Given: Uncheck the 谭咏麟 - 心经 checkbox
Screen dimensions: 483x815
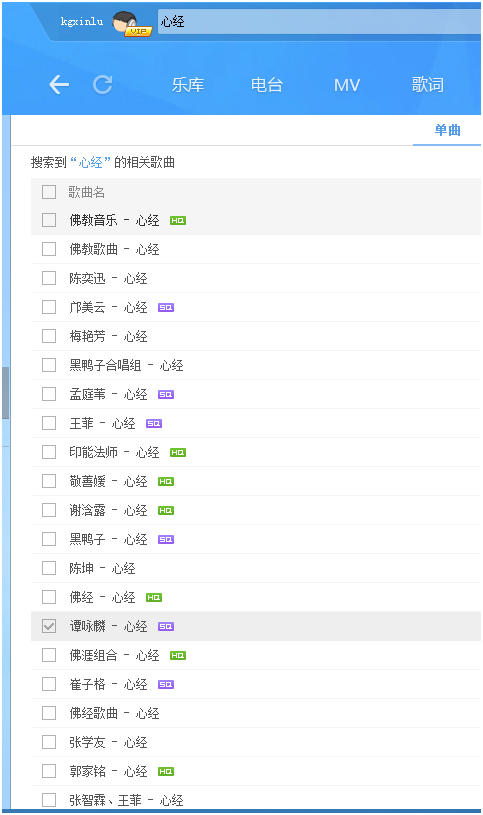Looking at the screenshot, I should (x=49, y=626).
